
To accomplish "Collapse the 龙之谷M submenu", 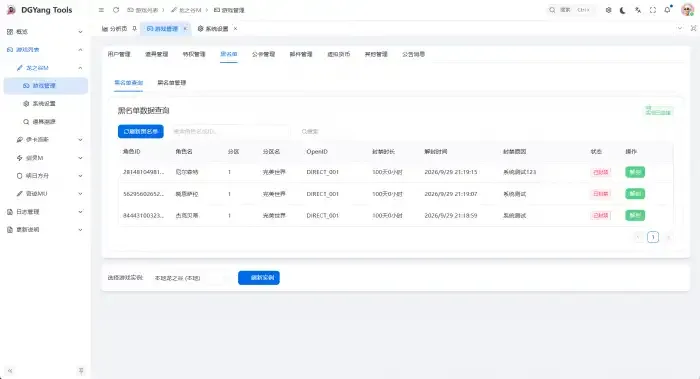I will pos(45,68).
